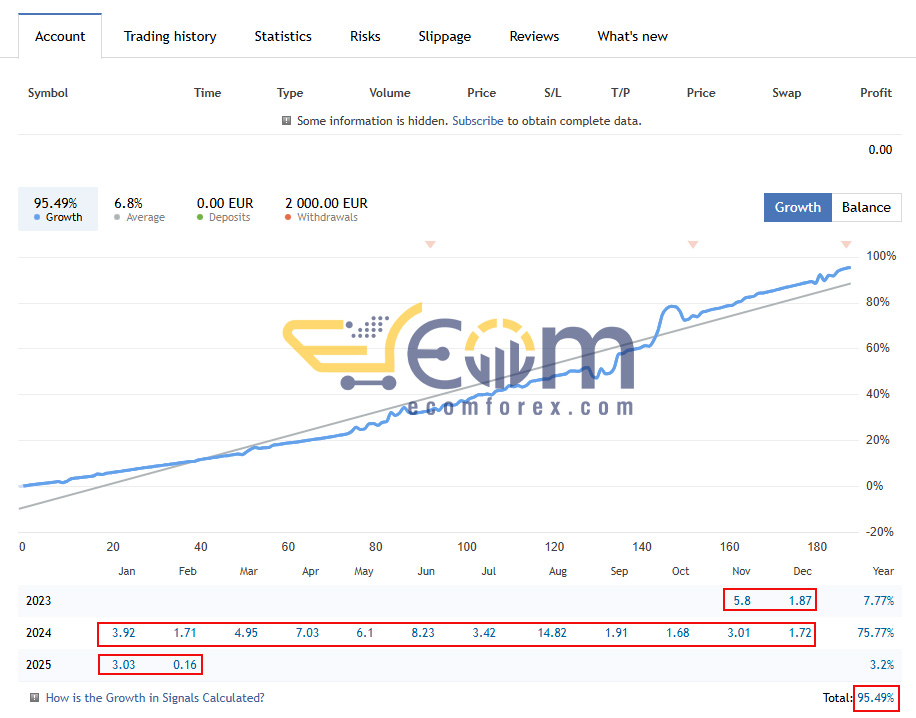The width and height of the screenshot is (916, 718).
Task: Click the 2024 December value 1.72
Action: (800, 633)
